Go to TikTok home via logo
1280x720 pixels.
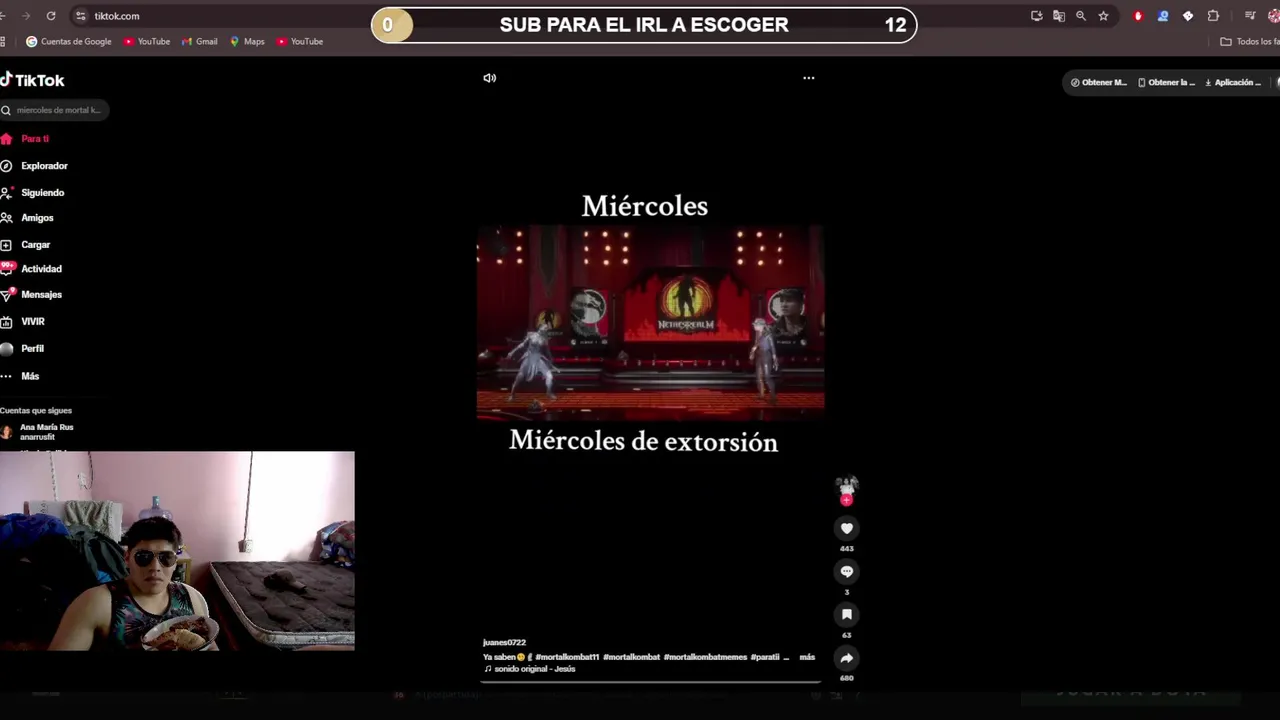pos(33,80)
